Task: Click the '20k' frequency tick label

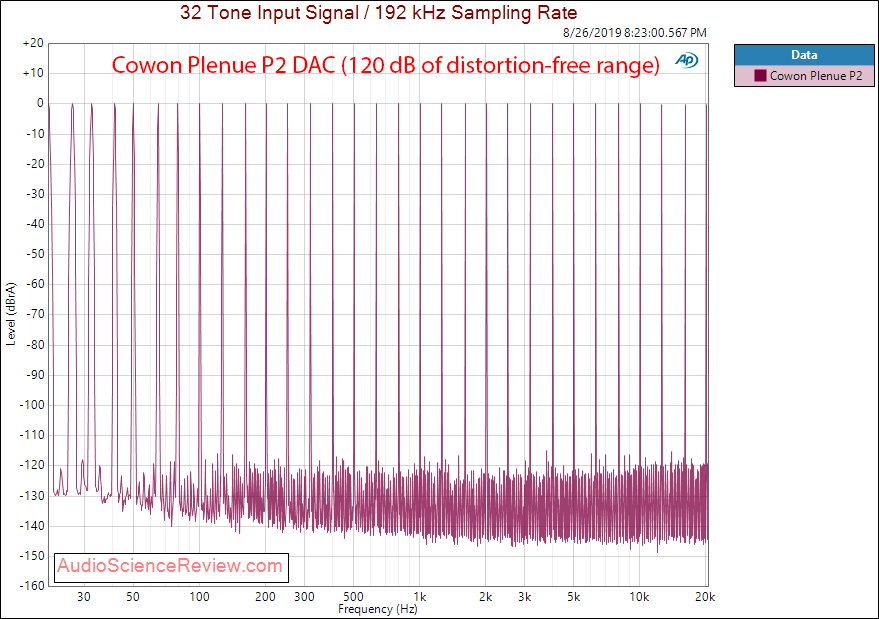Action: 705,597
